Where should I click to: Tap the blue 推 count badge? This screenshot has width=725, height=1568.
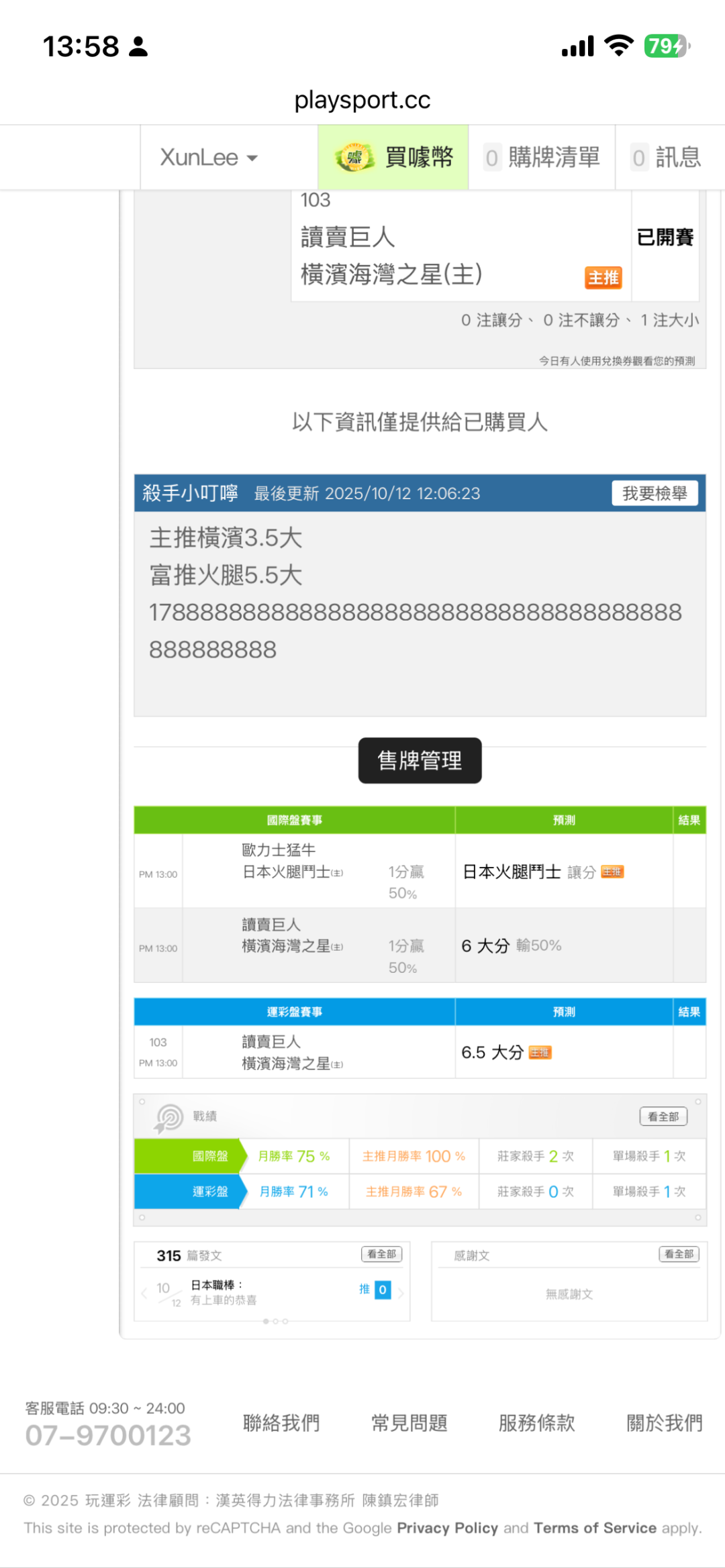click(382, 1290)
